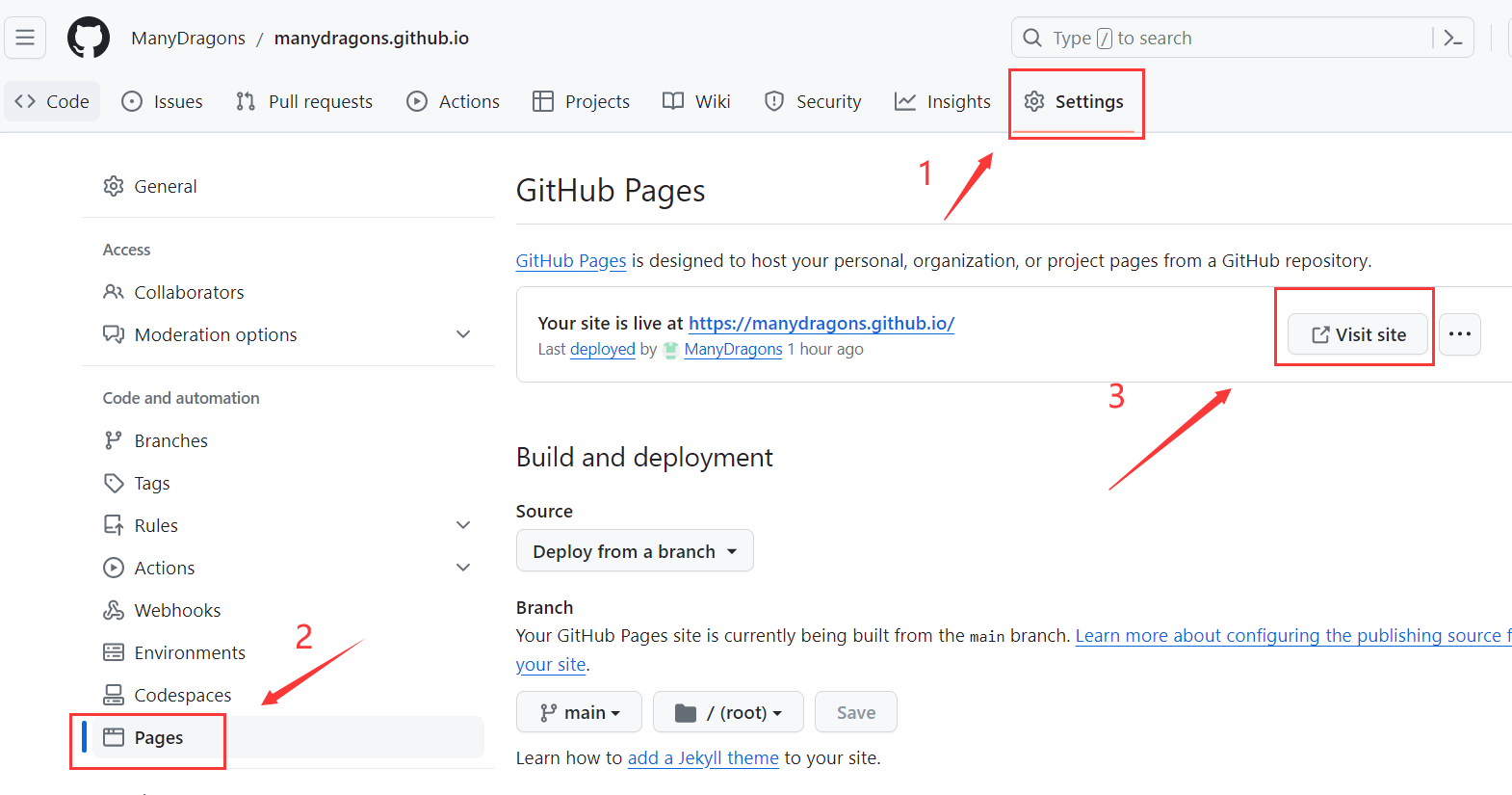Select Pages in settings sidebar

pos(289,737)
